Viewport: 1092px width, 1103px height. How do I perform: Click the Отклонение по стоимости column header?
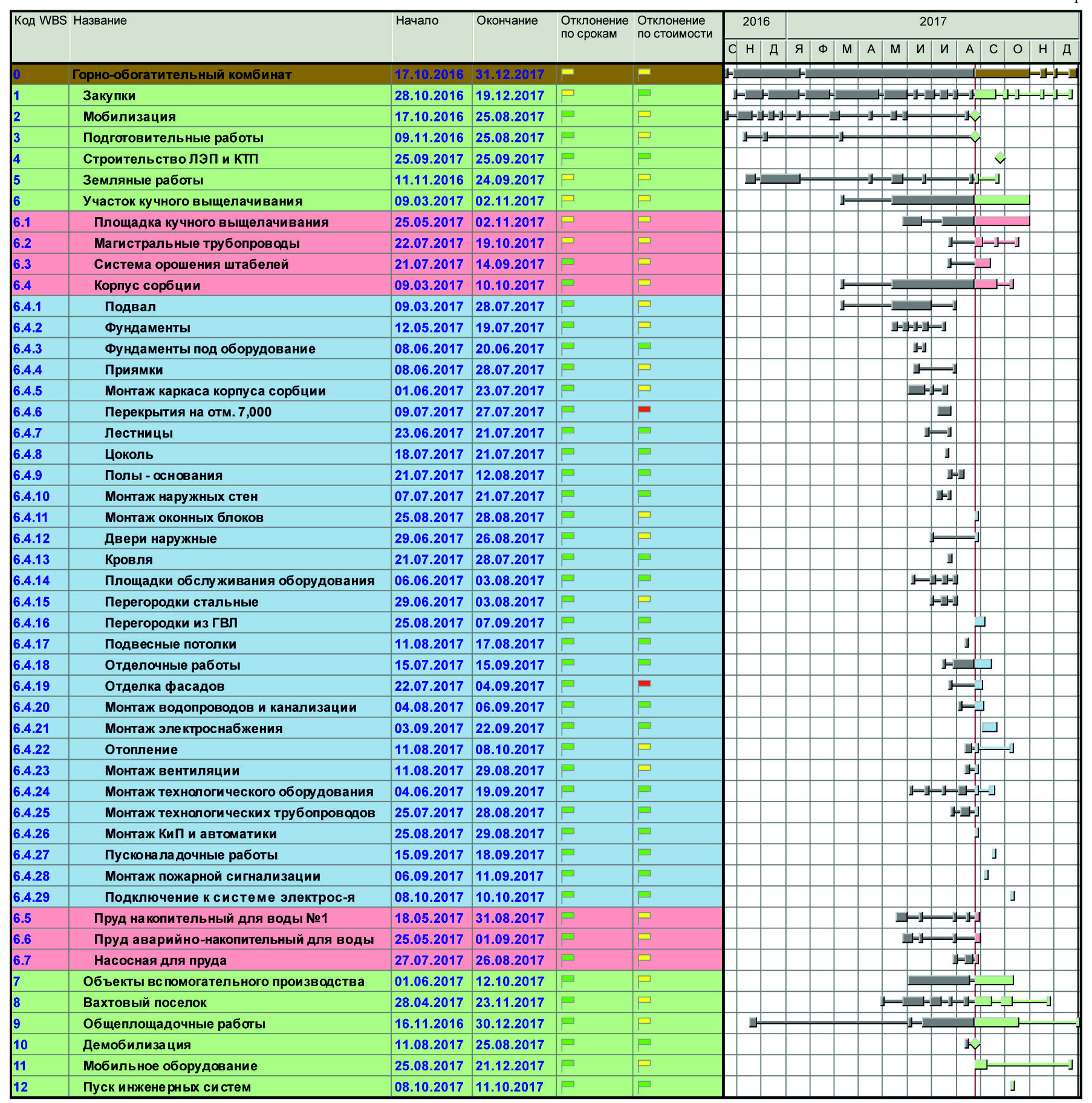(x=674, y=27)
